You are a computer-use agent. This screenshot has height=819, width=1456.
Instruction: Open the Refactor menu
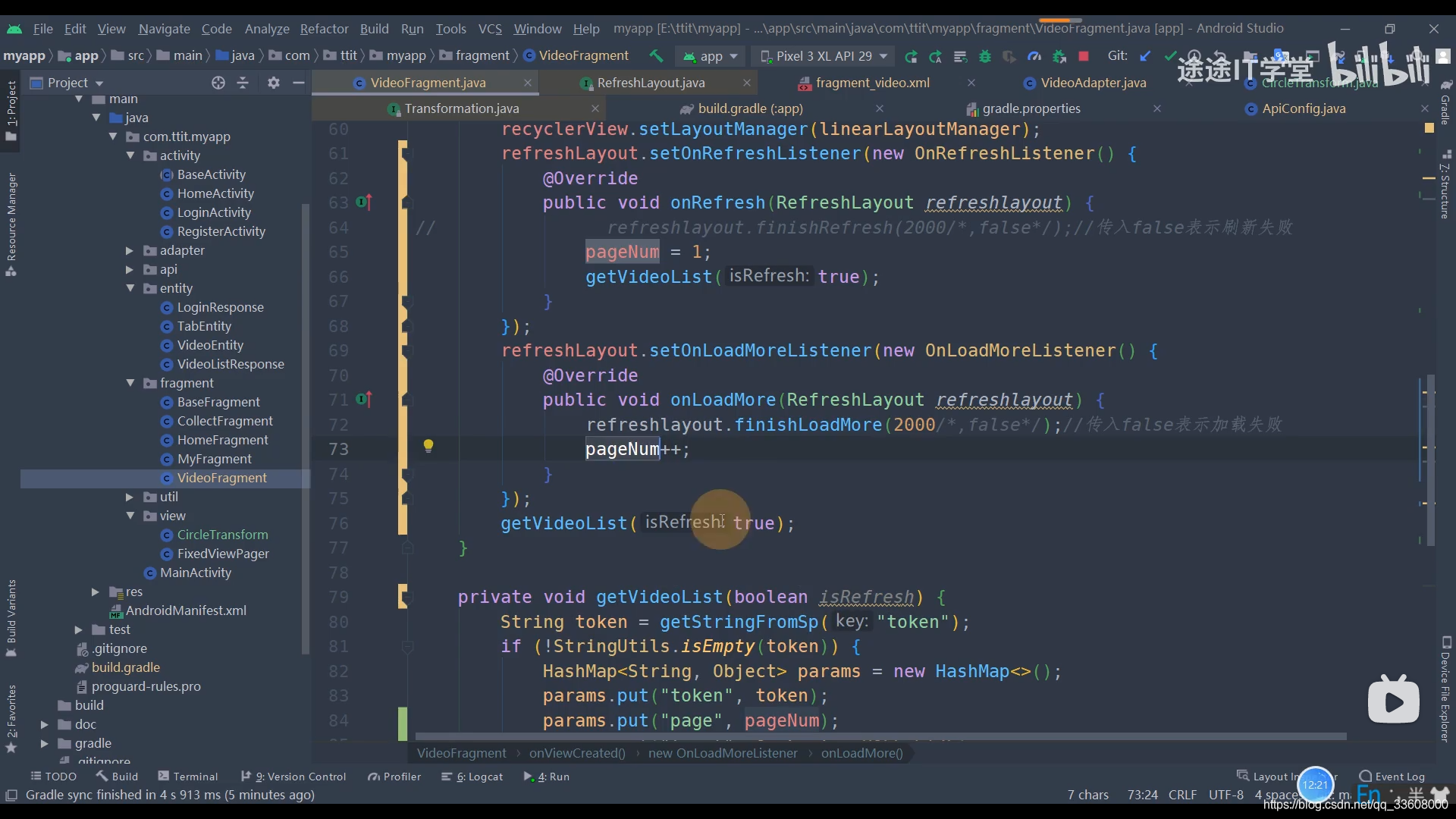[x=324, y=29]
